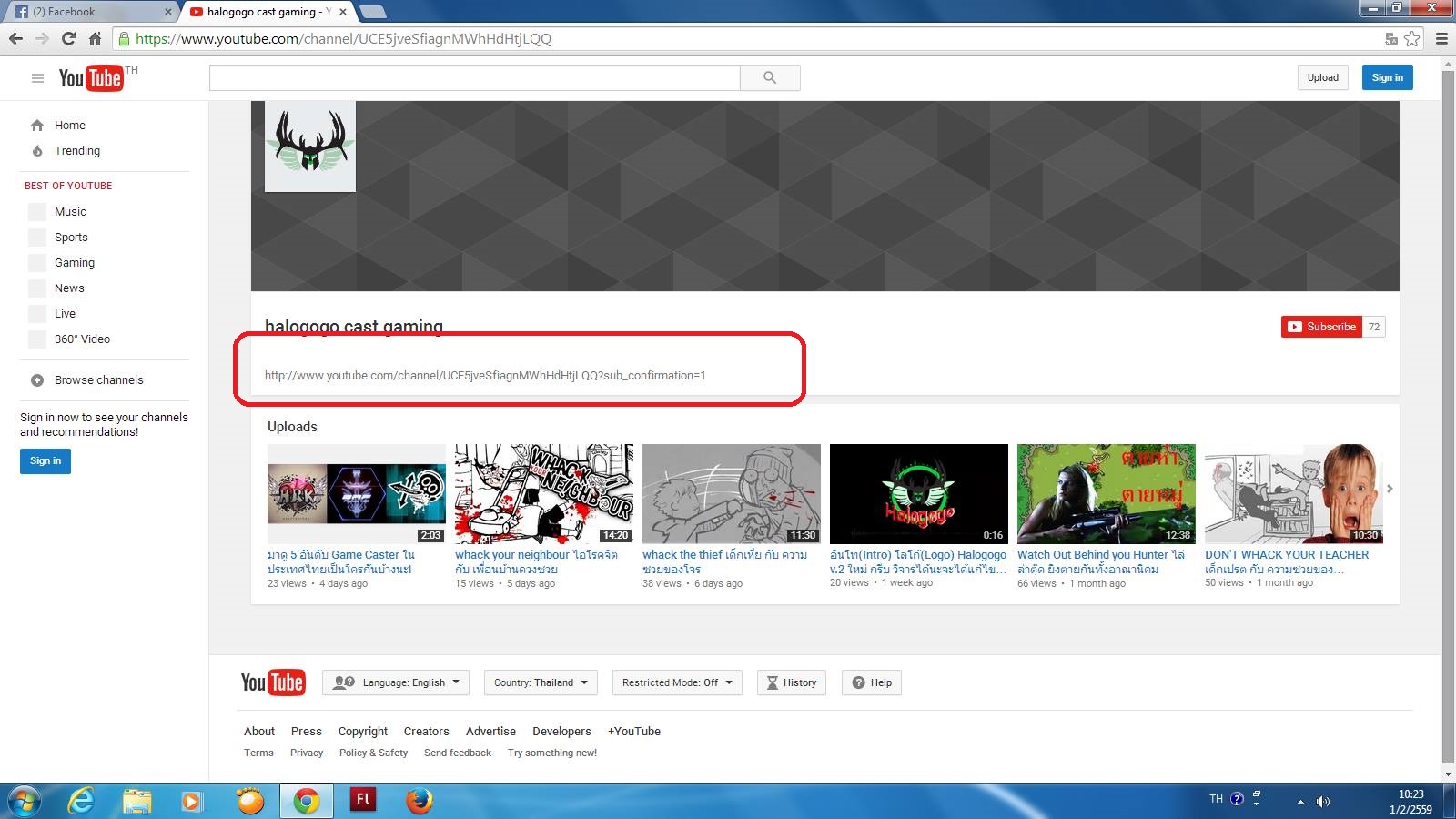Open the Country: Thailand dropdown
Screen dimensions: 1456x819
541,682
